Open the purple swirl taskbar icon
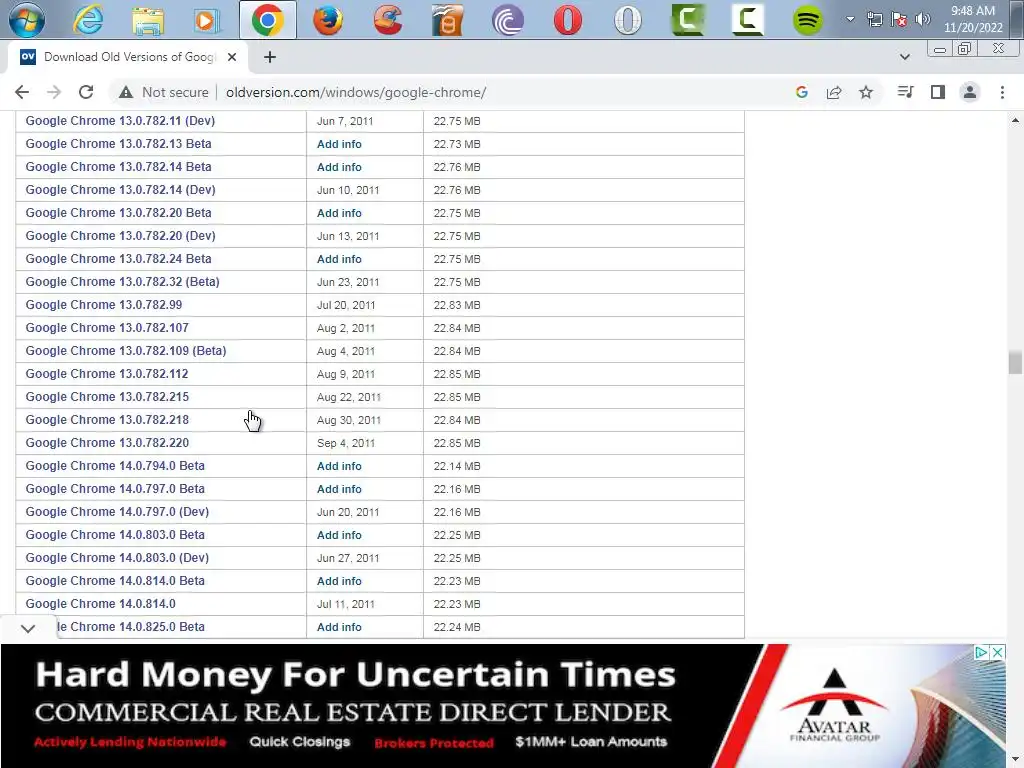1024x768 pixels. (x=507, y=20)
